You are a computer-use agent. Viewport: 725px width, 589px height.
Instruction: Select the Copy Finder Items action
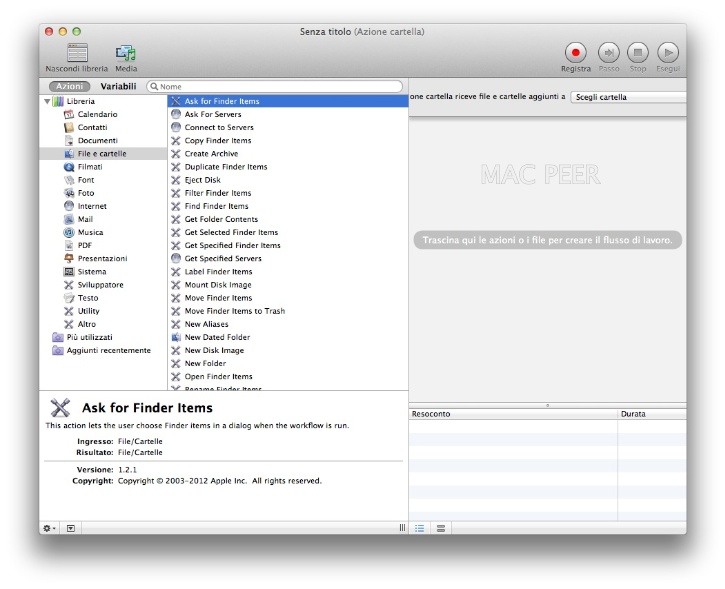288,141
